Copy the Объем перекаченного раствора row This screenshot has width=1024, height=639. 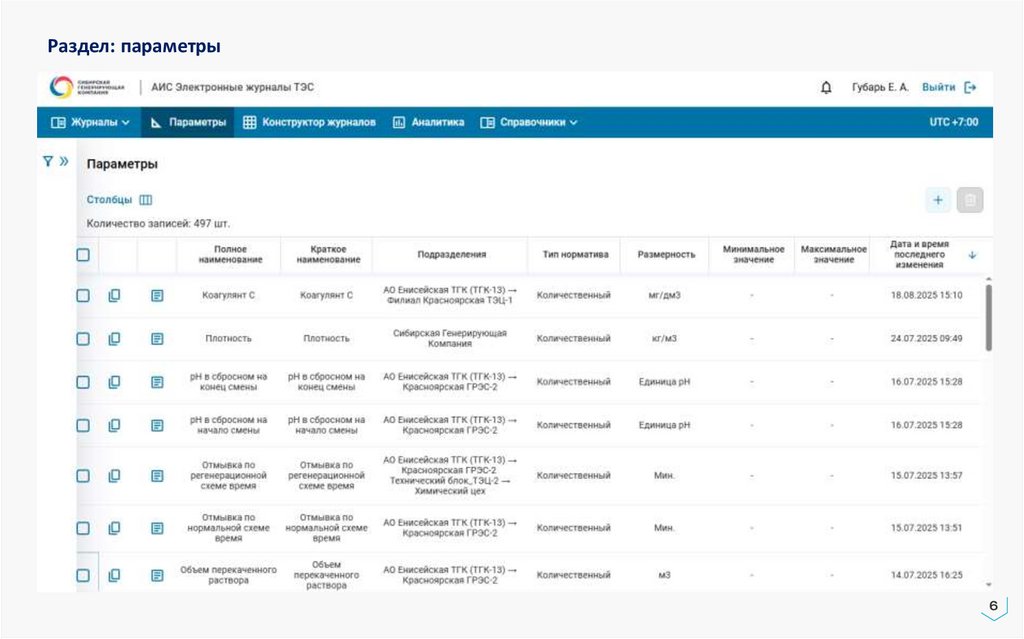[114, 576]
